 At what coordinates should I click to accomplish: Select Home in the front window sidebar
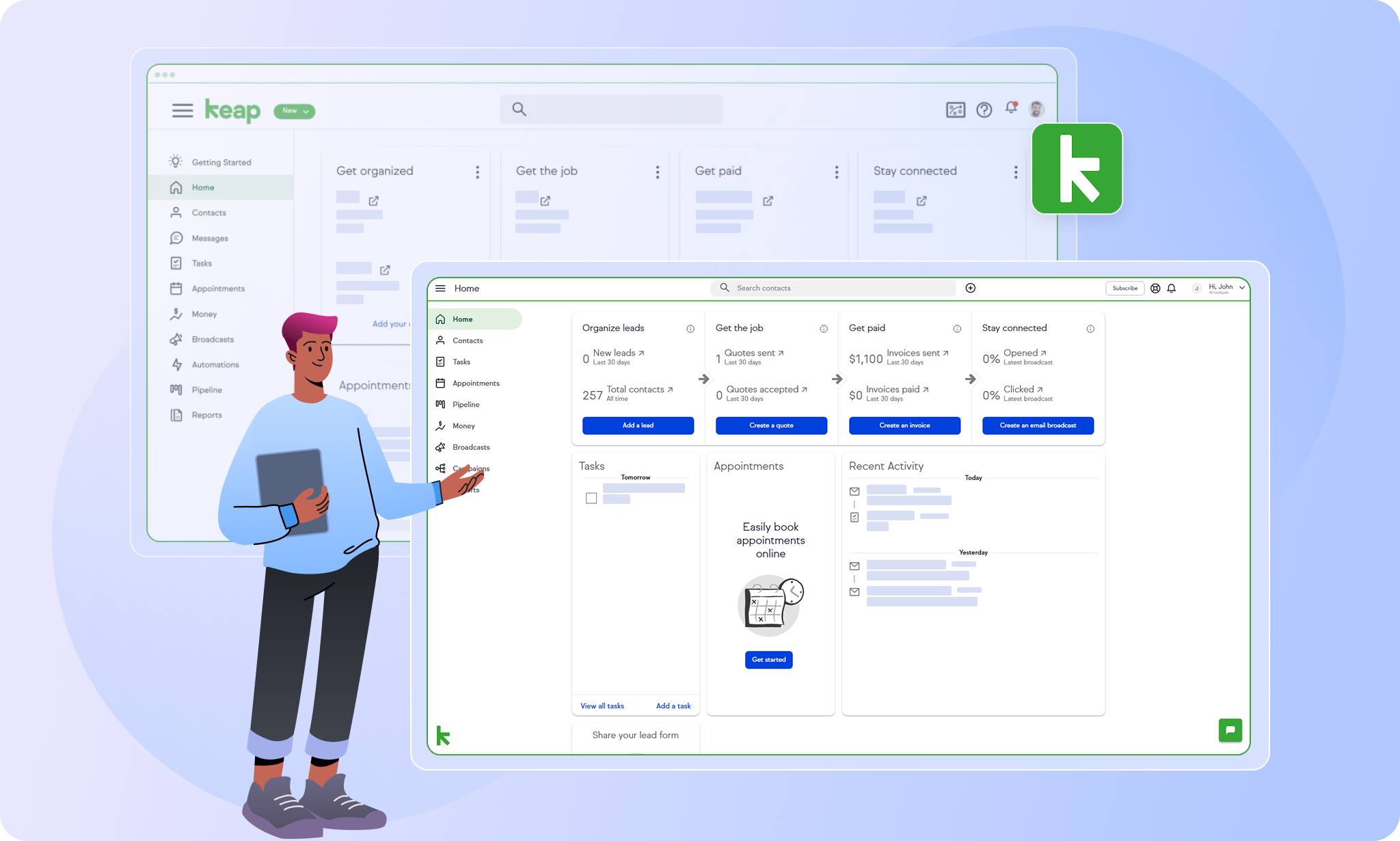(476, 319)
